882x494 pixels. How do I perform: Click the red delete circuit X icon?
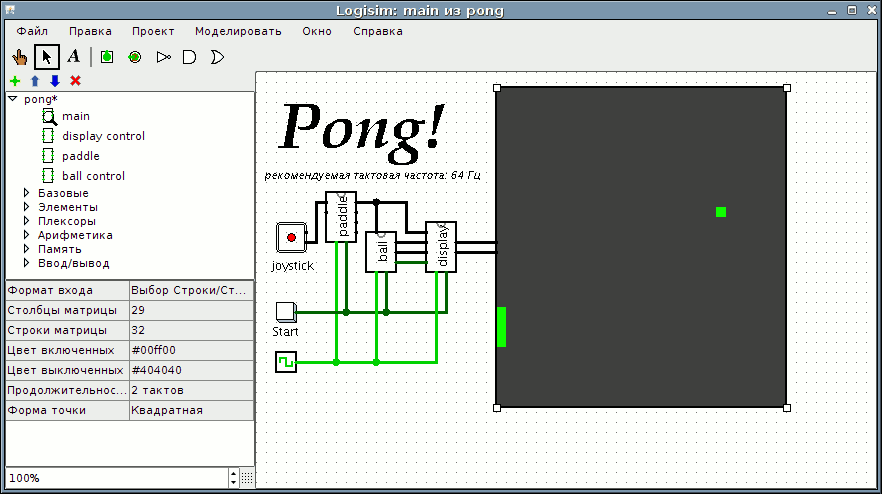click(75, 81)
